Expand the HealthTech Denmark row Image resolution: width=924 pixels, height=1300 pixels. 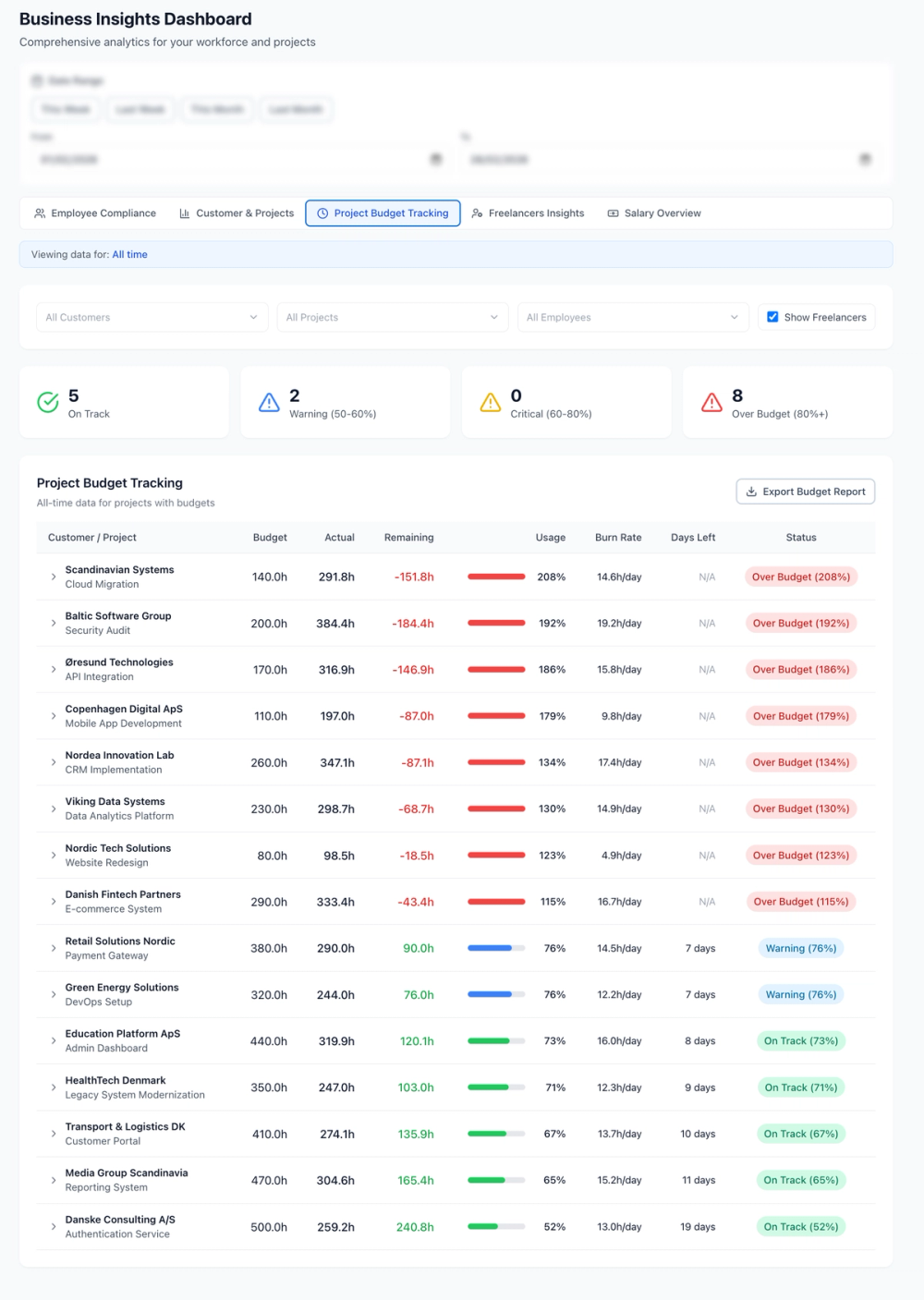click(x=54, y=1087)
